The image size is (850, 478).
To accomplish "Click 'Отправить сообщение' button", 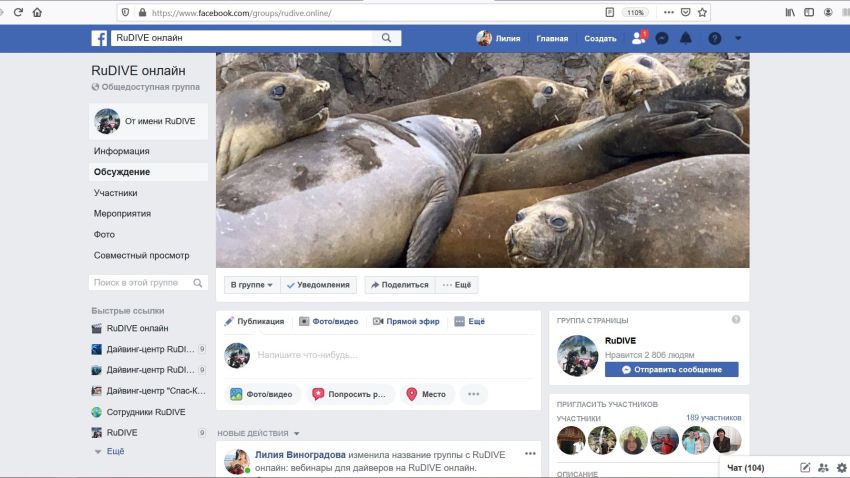I will click(672, 370).
